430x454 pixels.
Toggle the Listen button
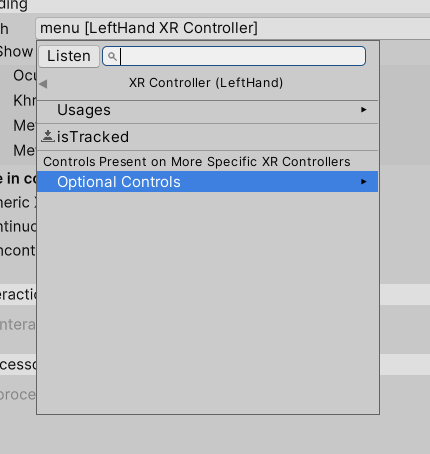tap(69, 56)
